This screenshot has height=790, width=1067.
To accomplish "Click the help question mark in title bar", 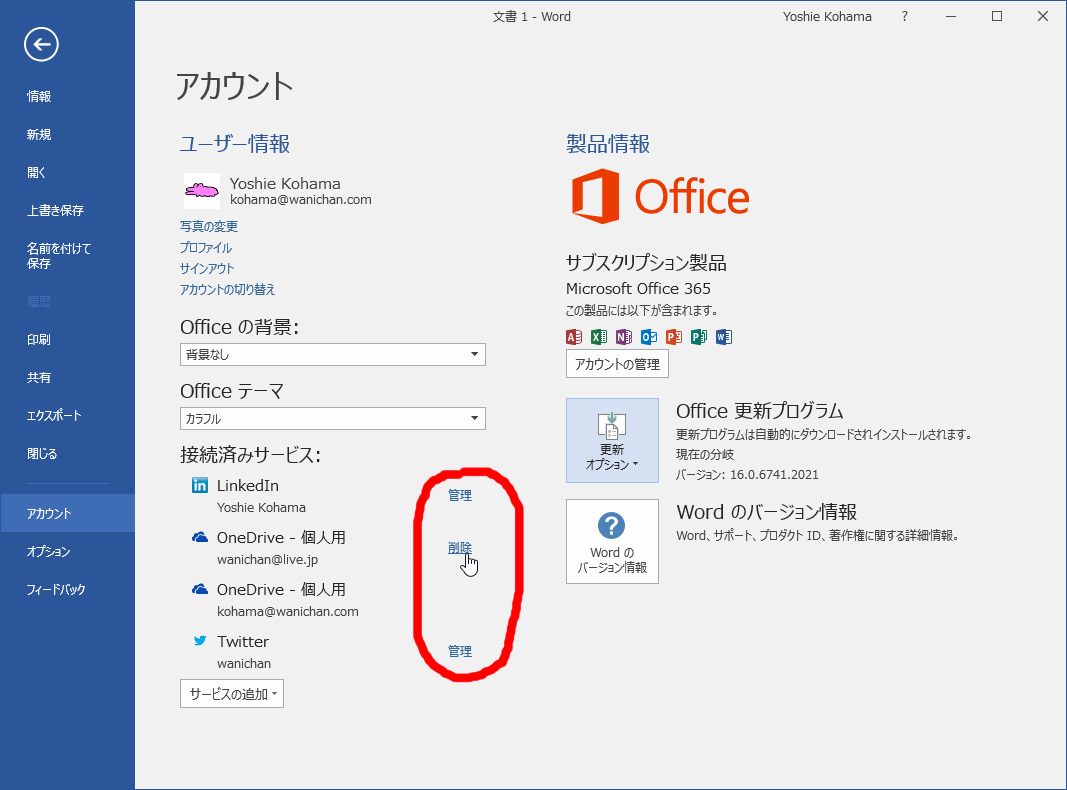I will [904, 16].
